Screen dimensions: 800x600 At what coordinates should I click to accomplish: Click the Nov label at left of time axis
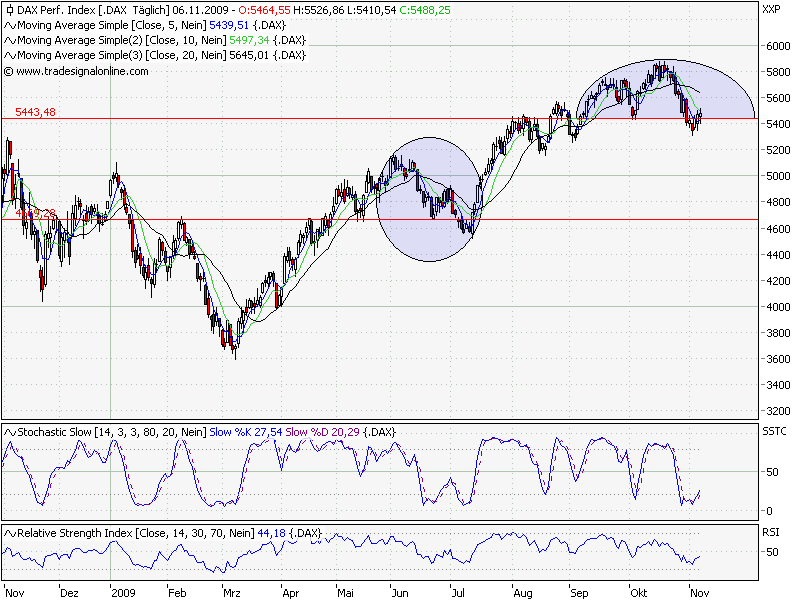point(14,593)
